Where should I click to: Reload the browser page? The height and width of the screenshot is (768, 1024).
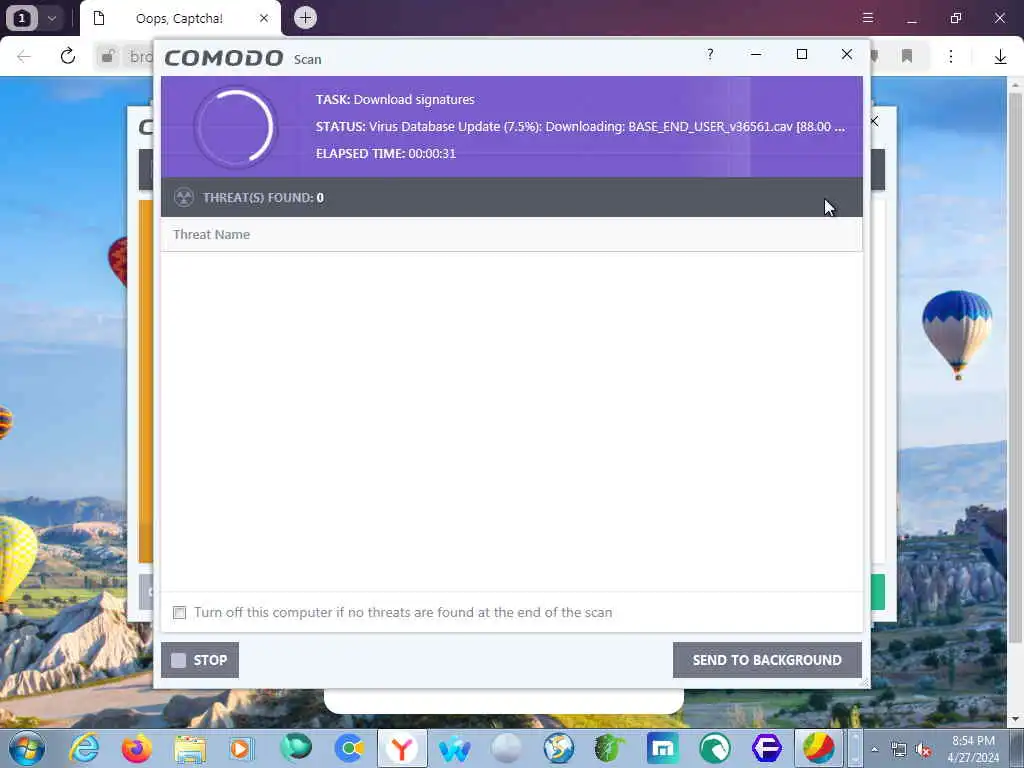tap(68, 56)
